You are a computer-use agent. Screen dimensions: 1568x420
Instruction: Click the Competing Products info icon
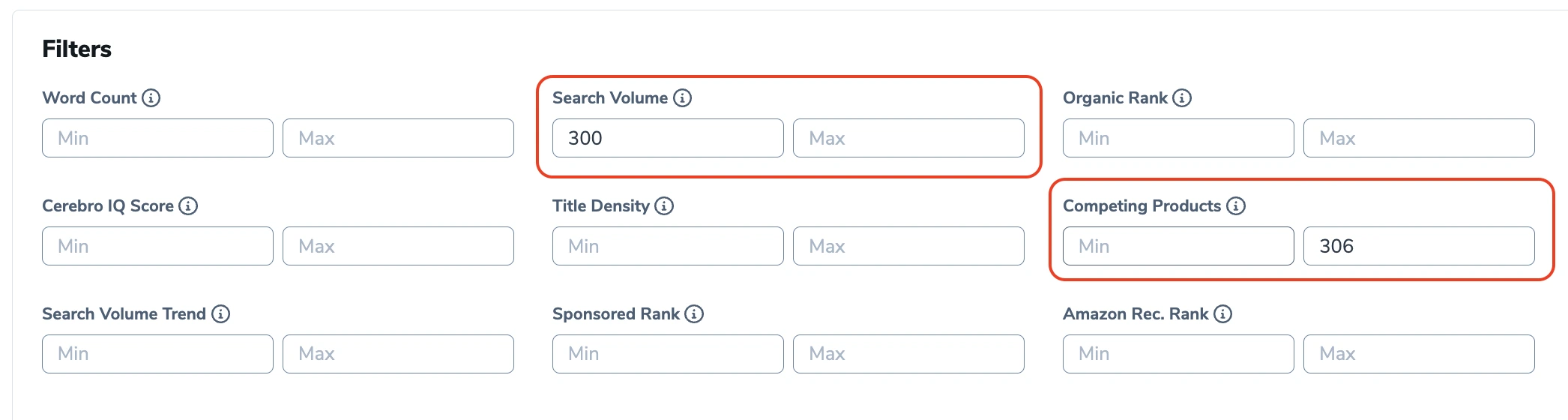pos(1236,206)
